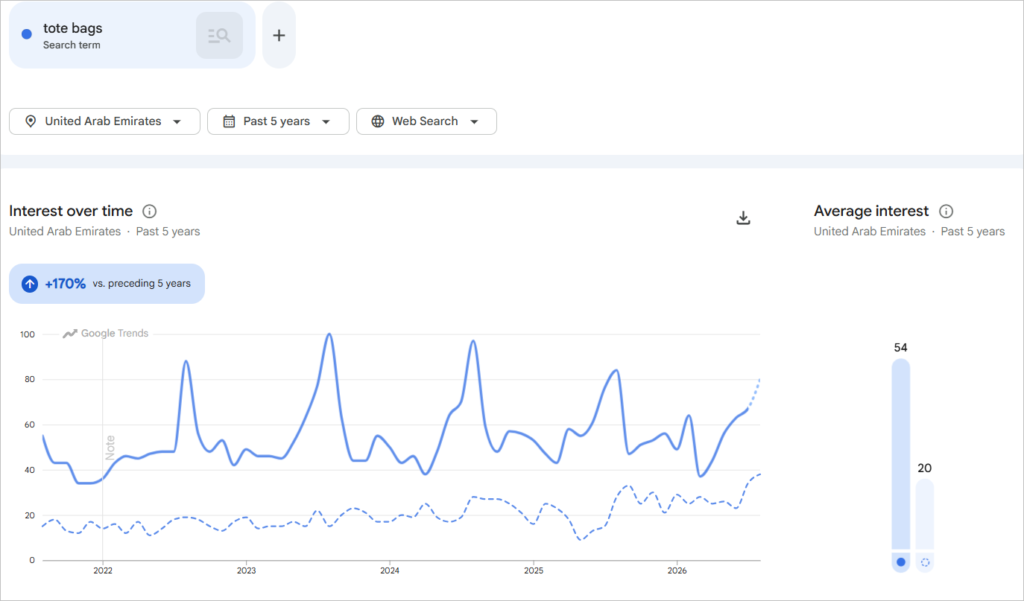The width and height of the screenshot is (1024, 601).
Task: Toggle the dashed circle under the 20 bar
Action: (x=925, y=562)
